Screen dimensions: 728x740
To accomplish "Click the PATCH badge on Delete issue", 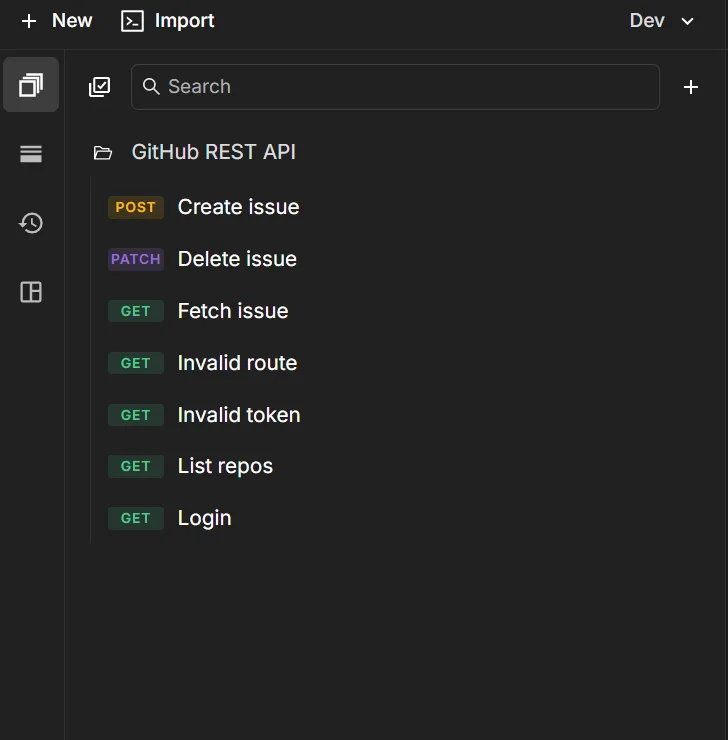I will 136,259.
